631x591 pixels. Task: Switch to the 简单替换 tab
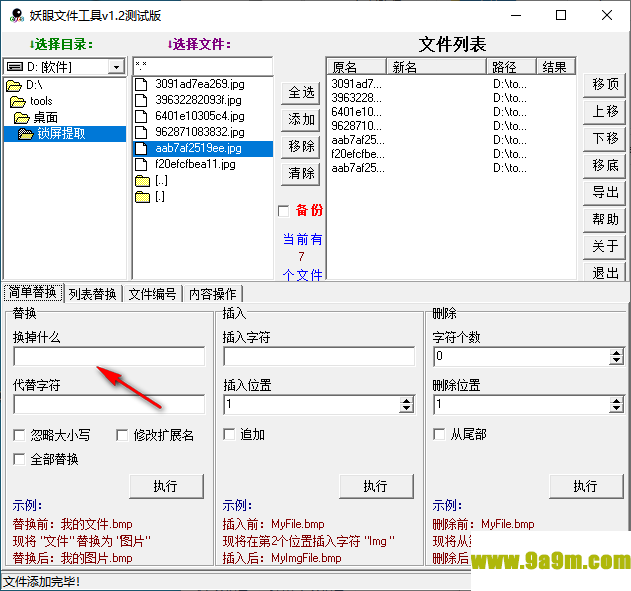pos(33,292)
